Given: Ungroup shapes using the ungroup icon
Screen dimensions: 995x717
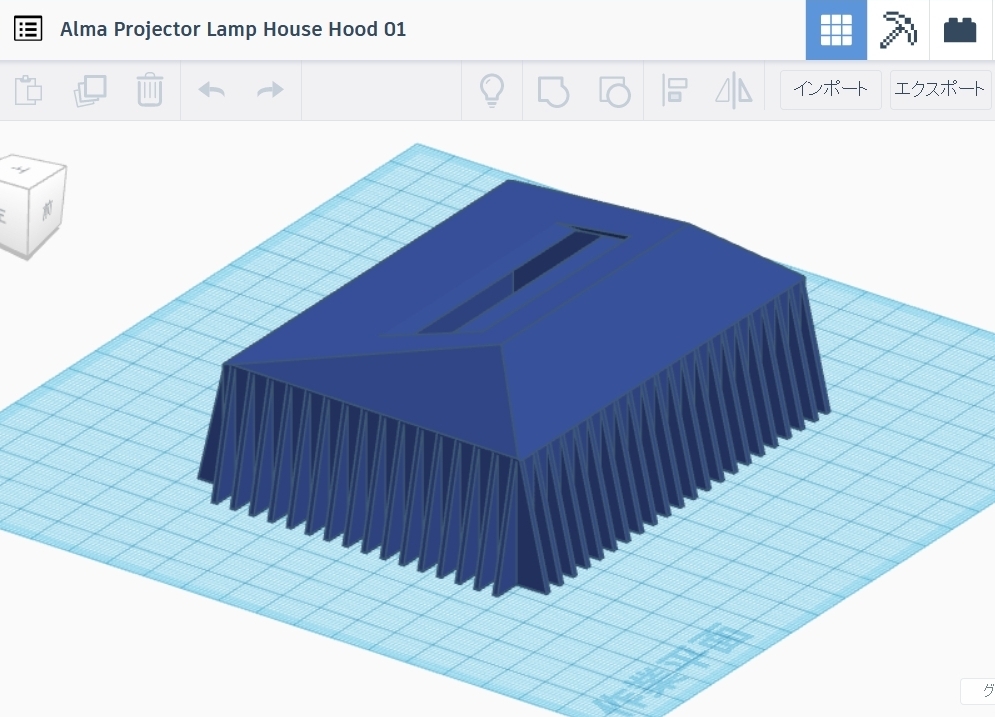Looking at the screenshot, I should pyautogui.click(x=614, y=90).
